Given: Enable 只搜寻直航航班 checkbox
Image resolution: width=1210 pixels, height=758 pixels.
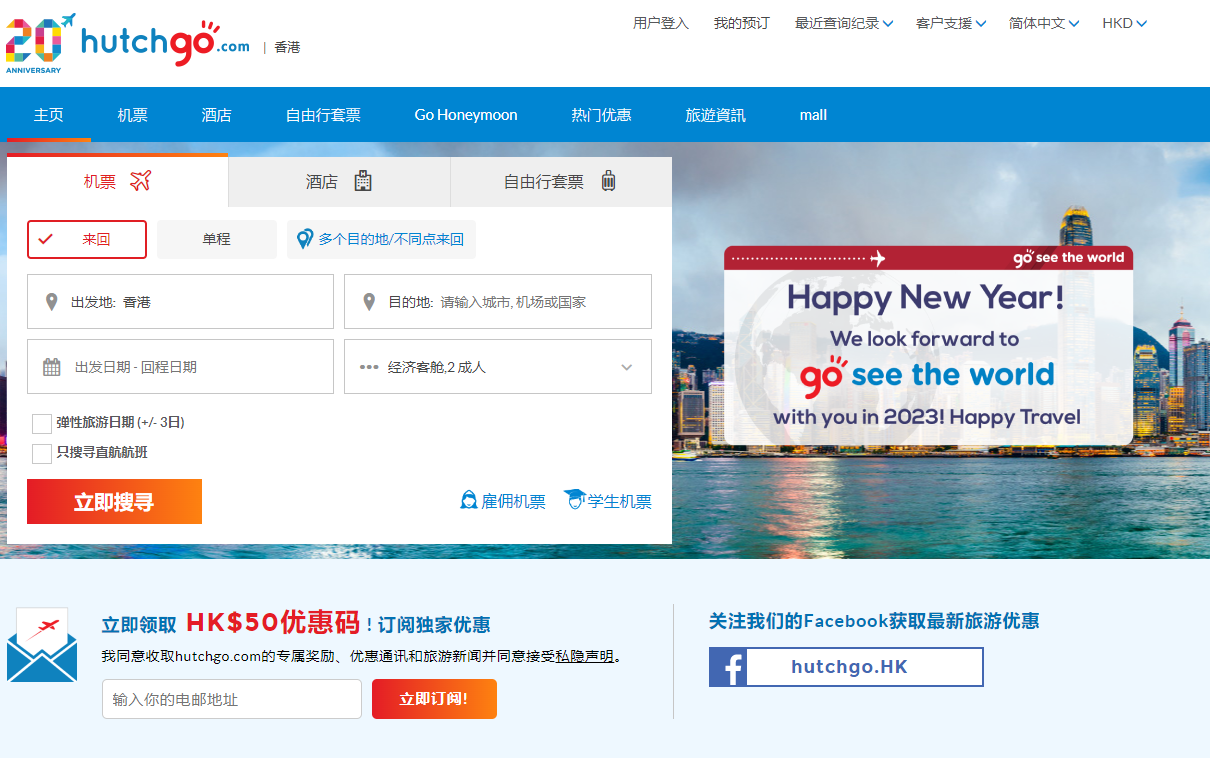Looking at the screenshot, I should coord(41,453).
